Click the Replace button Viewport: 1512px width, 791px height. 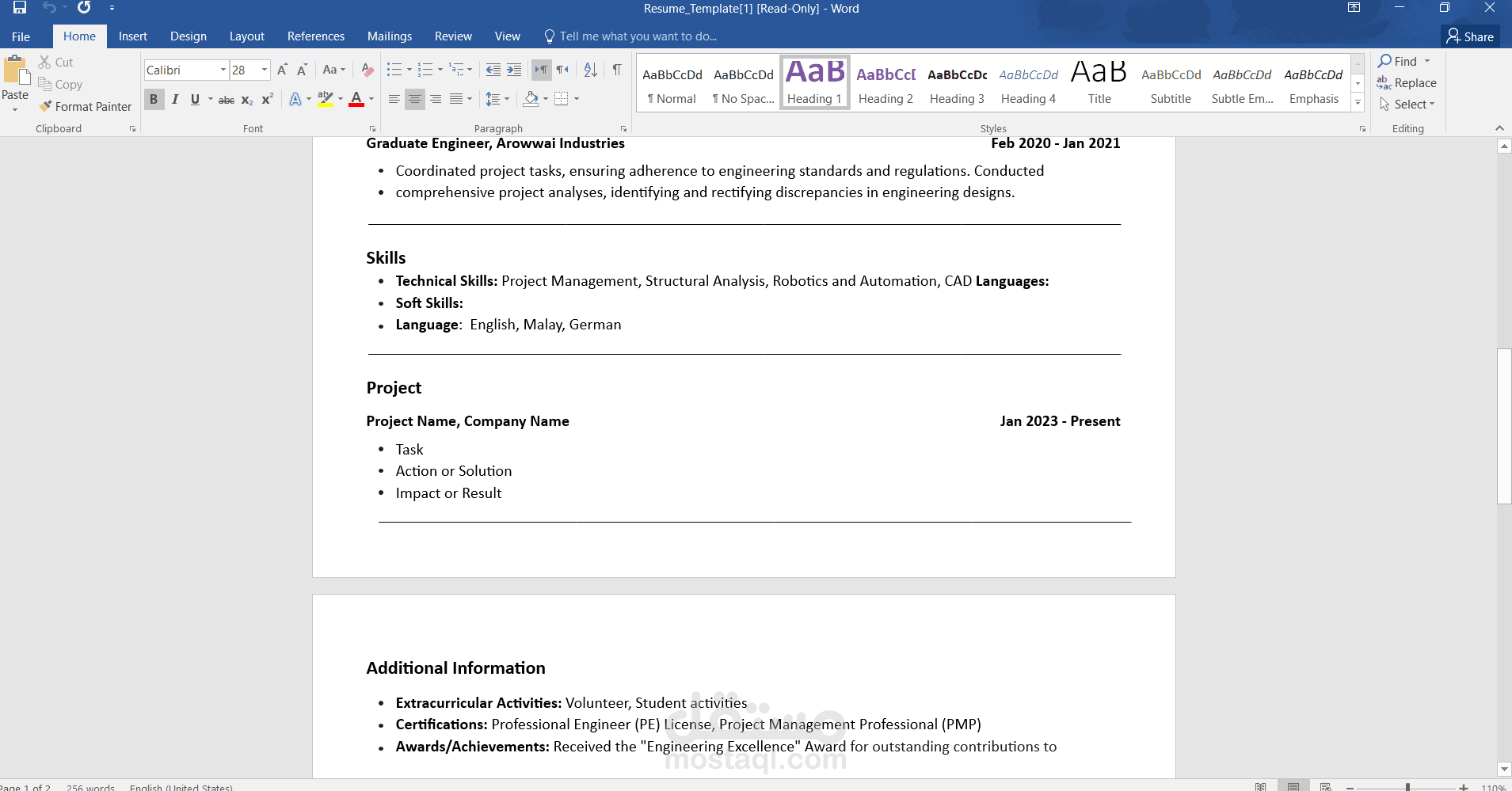click(1407, 82)
